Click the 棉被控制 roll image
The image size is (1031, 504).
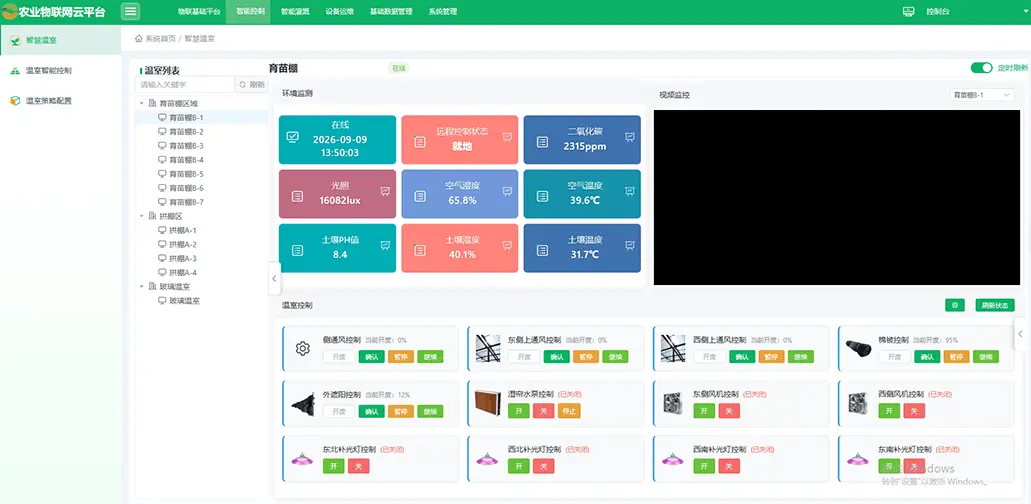[x=857, y=348]
